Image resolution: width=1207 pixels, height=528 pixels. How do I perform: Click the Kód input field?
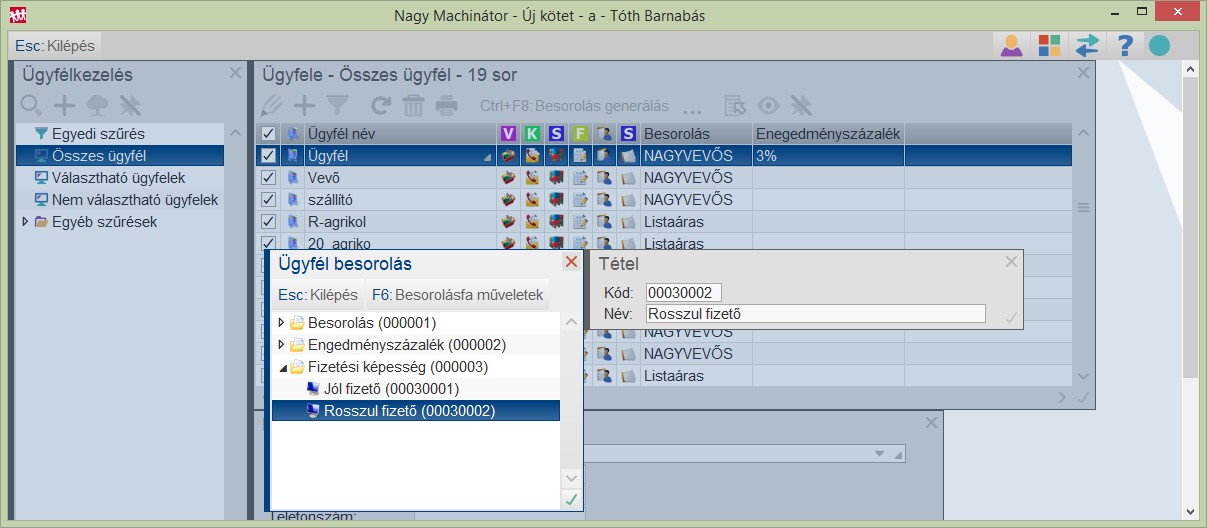[x=684, y=292]
